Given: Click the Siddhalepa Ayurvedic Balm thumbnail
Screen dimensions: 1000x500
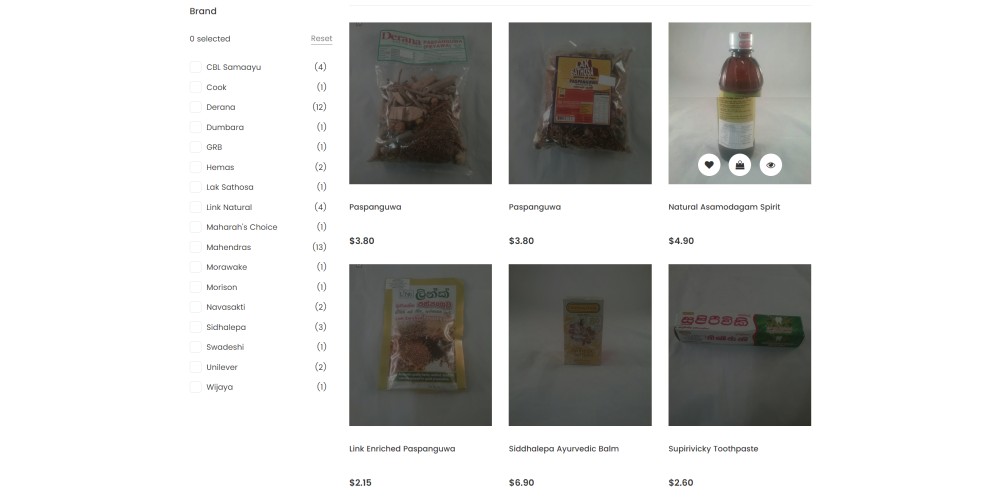Looking at the screenshot, I should 580,345.
